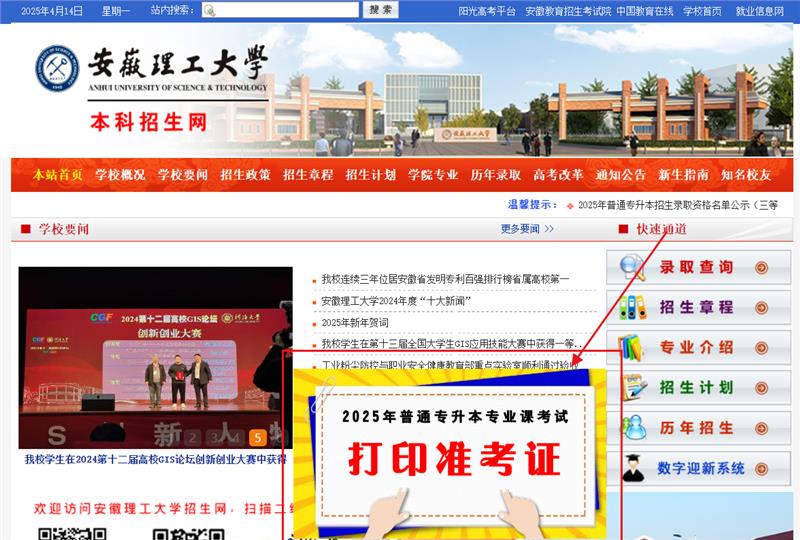Click the round arrow icon on 历年招生
This screenshot has height=540, width=800.
click(761, 428)
